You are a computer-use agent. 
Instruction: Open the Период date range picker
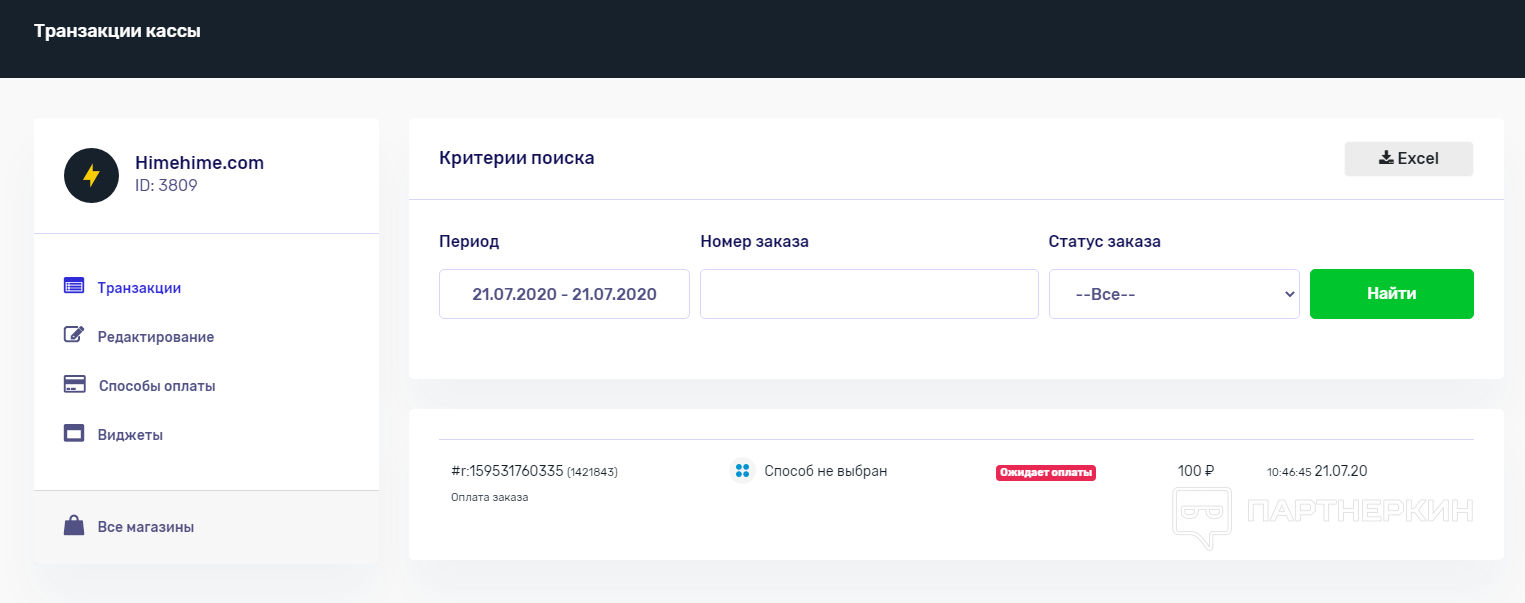pos(564,294)
